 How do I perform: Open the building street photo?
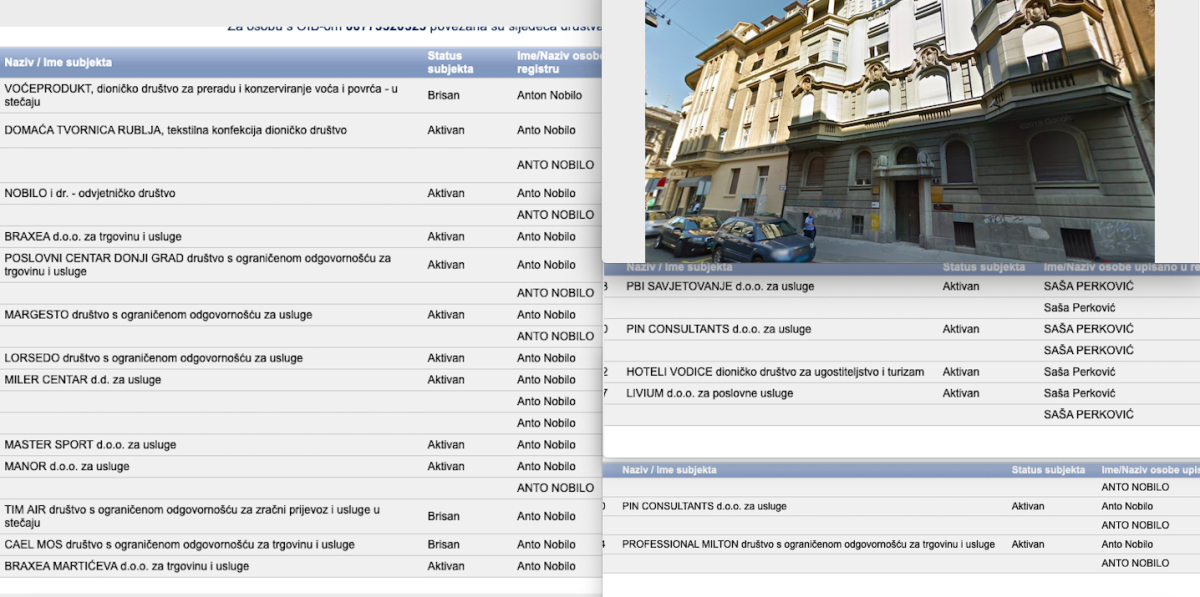pyautogui.click(x=899, y=131)
